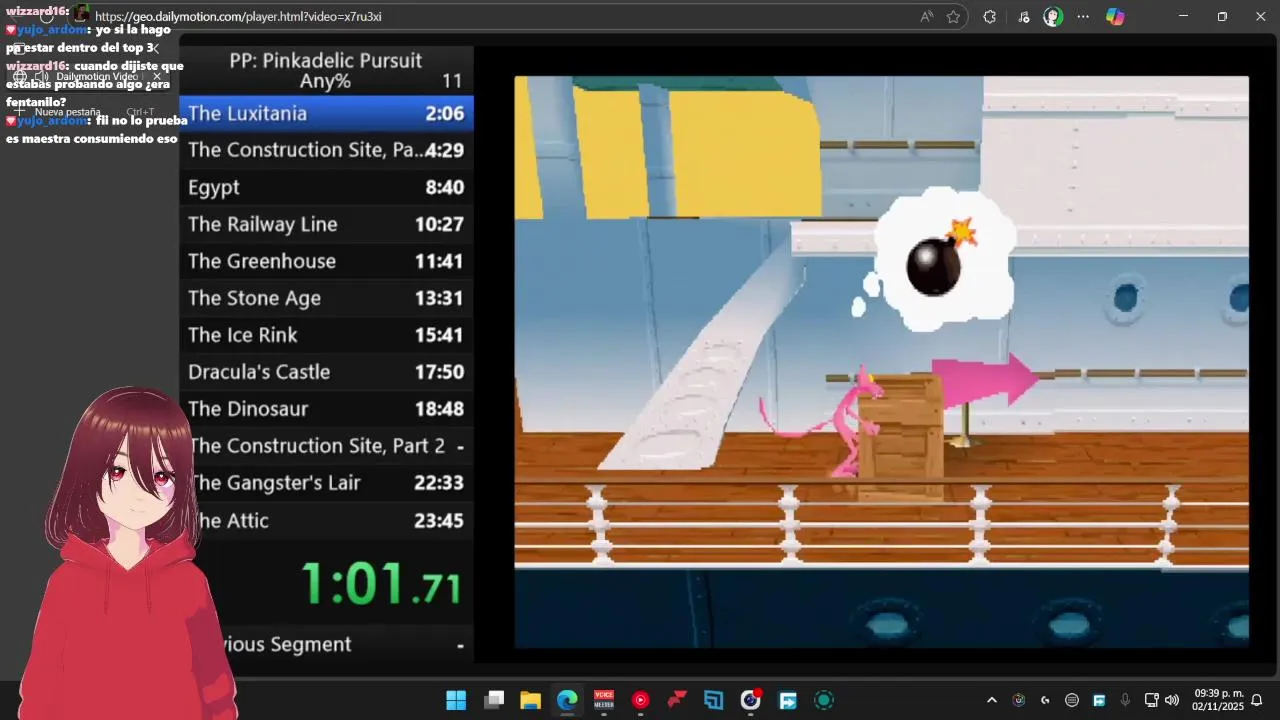The height and width of the screenshot is (720, 1280).
Task: Open the browser profile avatar
Action: click(x=1053, y=17)
